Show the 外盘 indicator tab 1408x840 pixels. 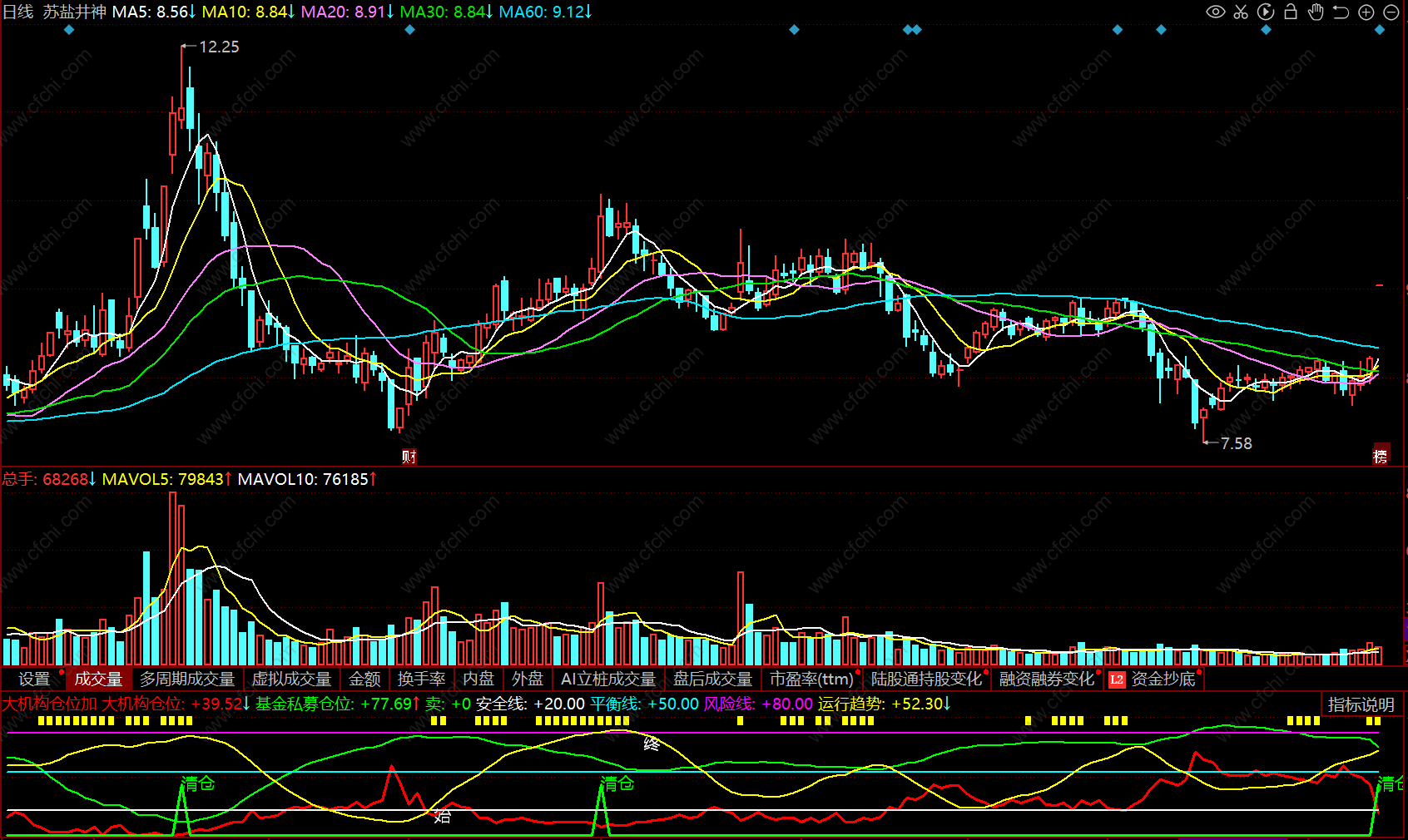[x=528, y=679]
